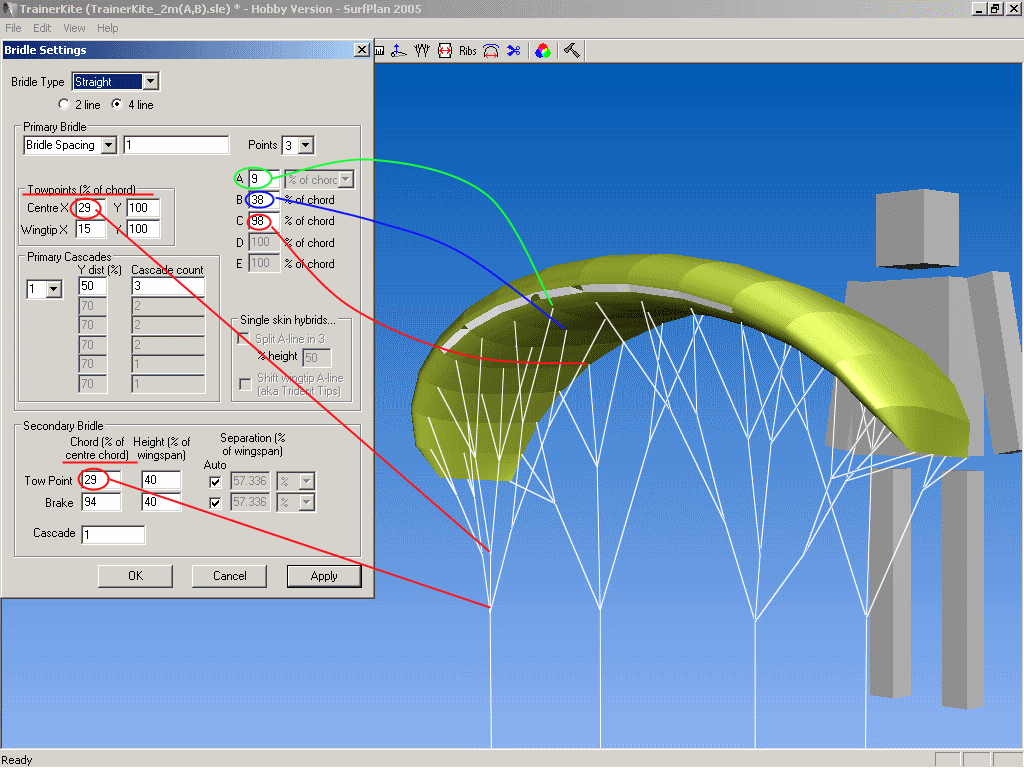
Task: Click the blue scissors icon
Action: 513,50
